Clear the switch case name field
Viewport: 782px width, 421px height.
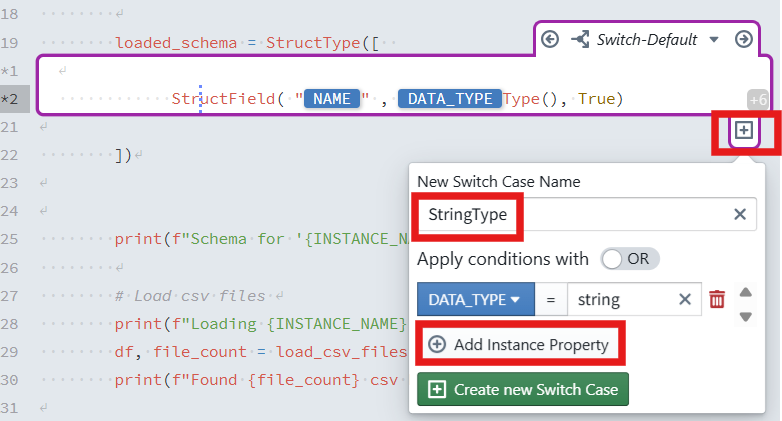click(x=740, y=214)
